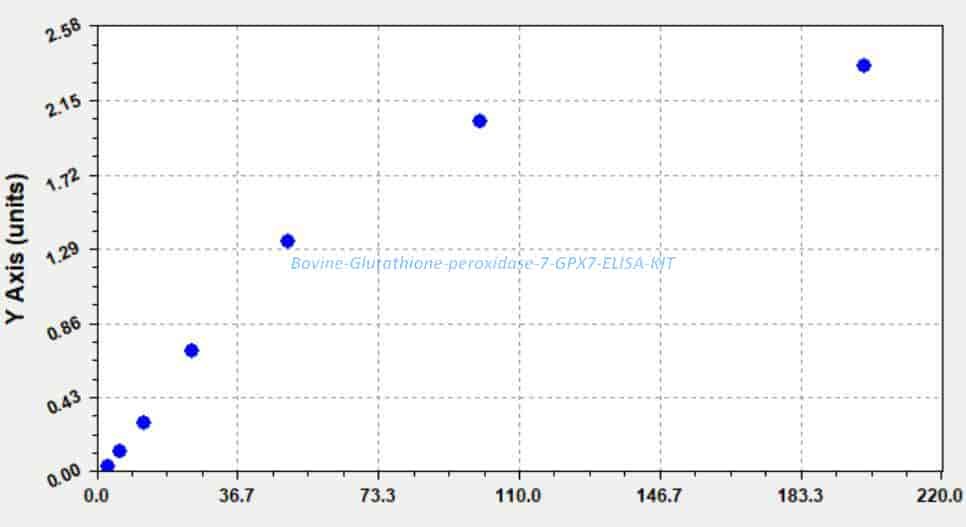Click the y-axis tick label 1.72
This screenshot has height=527, width=966.
tap(64, 179)
